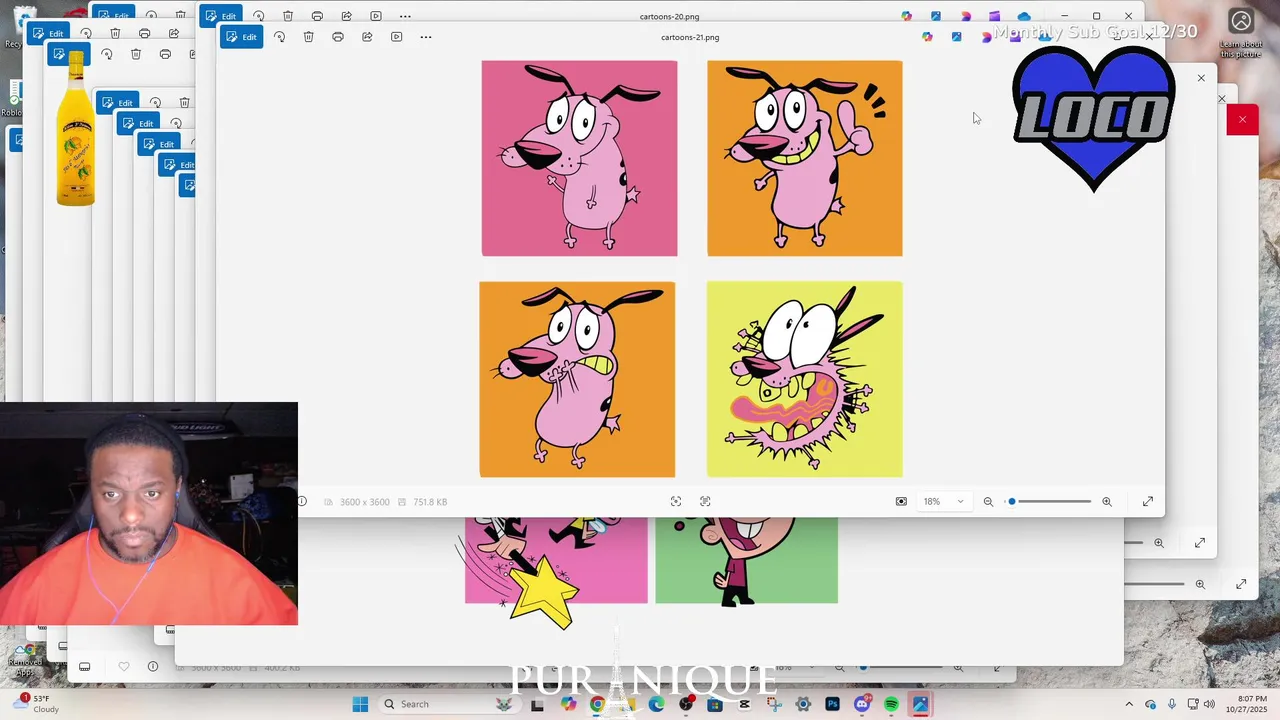
Task: Rotate image in cartoons-20.png window
Action: pos(258,16)
